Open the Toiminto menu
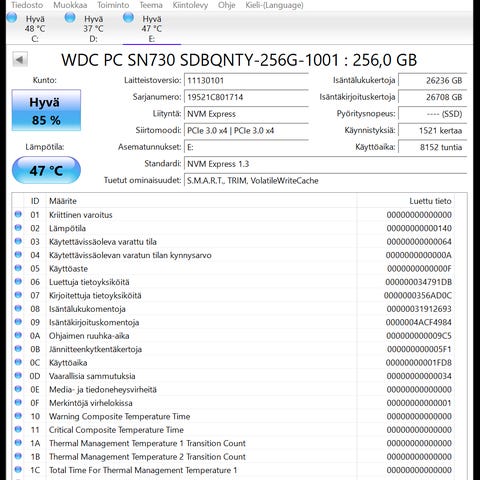 pyautogui.click(x=113, y=5)
